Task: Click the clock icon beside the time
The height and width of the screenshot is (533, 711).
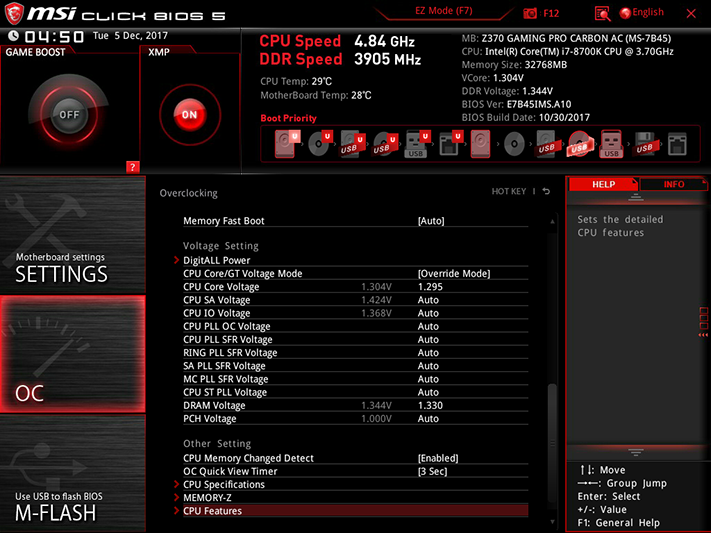Action: point(14,36)
